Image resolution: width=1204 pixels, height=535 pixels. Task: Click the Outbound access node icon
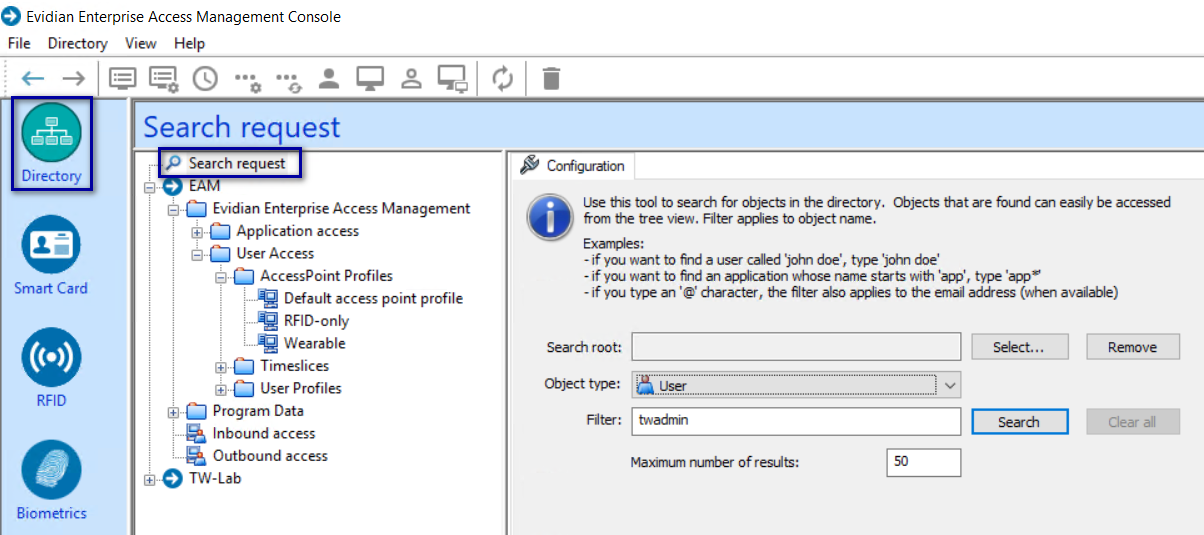click(x=197, y=455)
